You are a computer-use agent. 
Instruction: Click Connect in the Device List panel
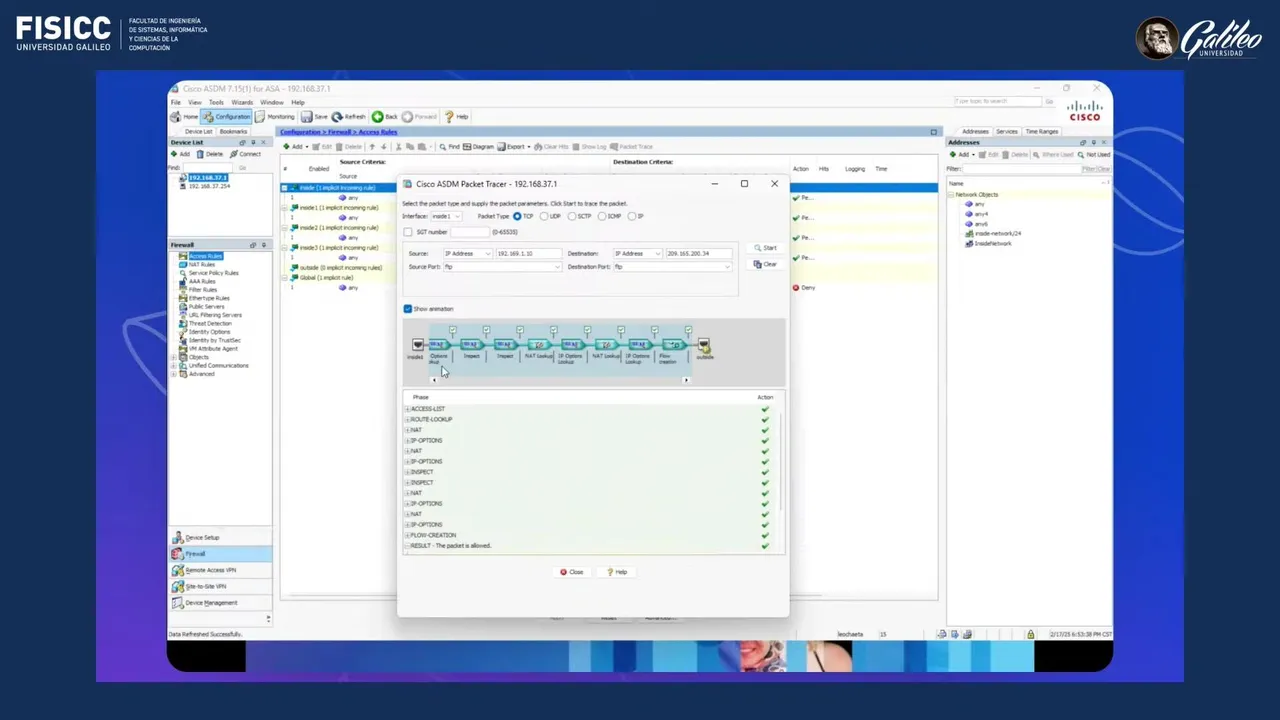click(245, 154)
